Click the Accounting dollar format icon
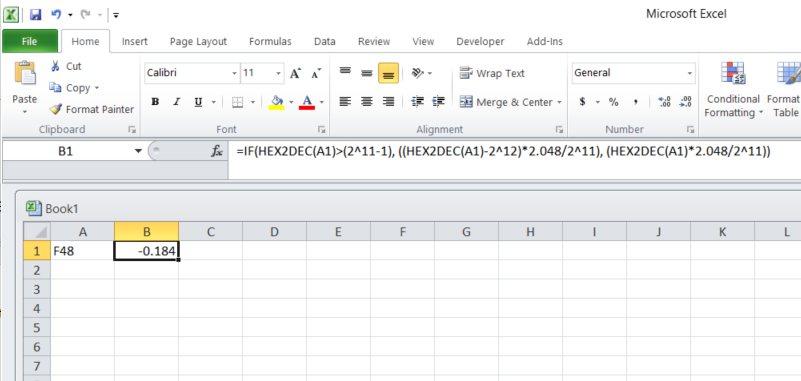Viewport: 801px width, 381px height. (x=582, y=102)
